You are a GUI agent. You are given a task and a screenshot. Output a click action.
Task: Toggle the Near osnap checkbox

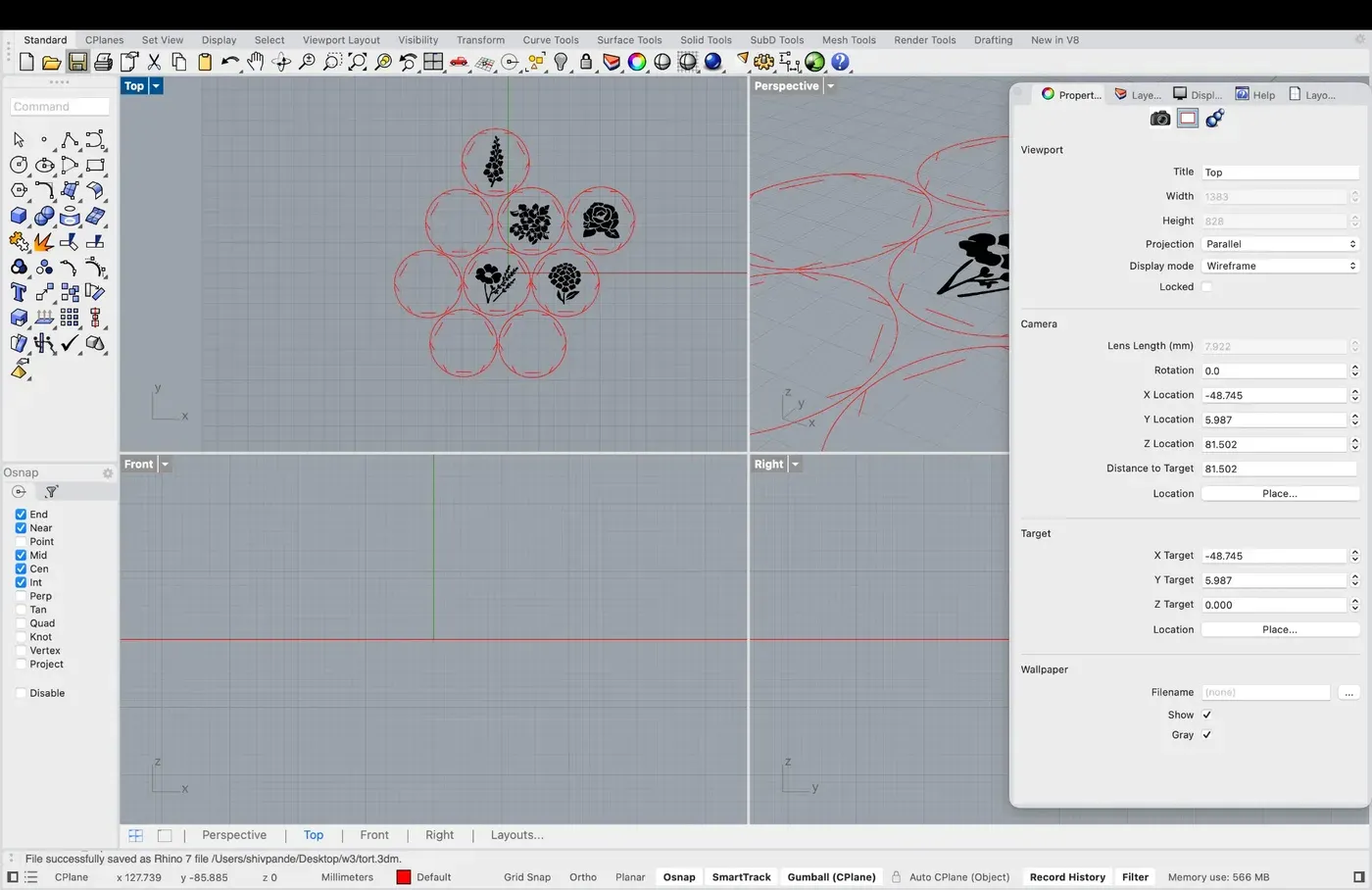(x=21, y=528)
